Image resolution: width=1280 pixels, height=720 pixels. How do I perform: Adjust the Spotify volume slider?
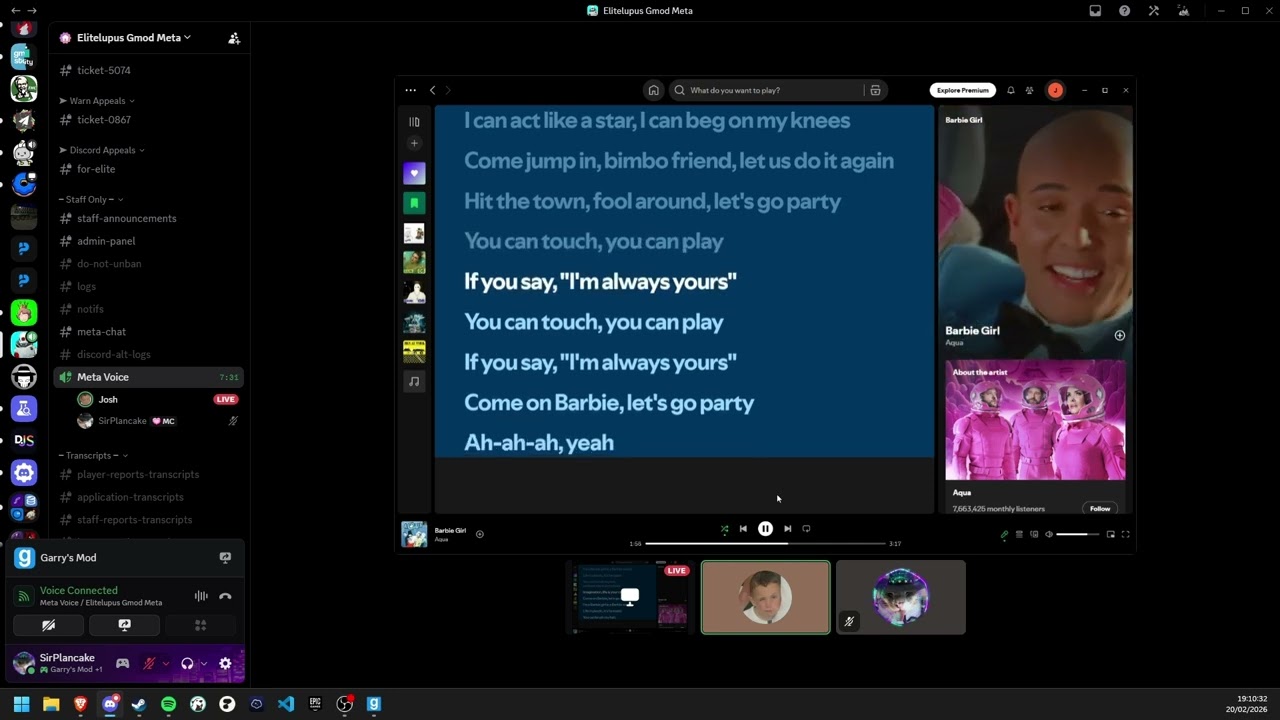[x=1078, y=534]
